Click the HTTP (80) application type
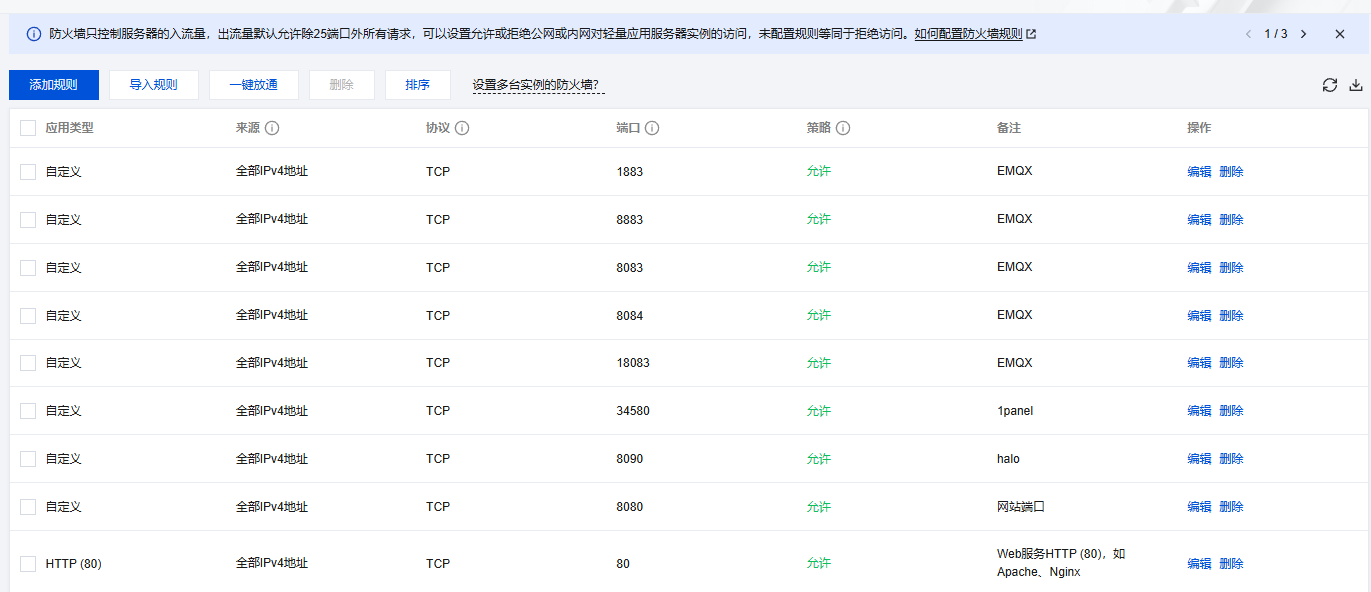 74,564
